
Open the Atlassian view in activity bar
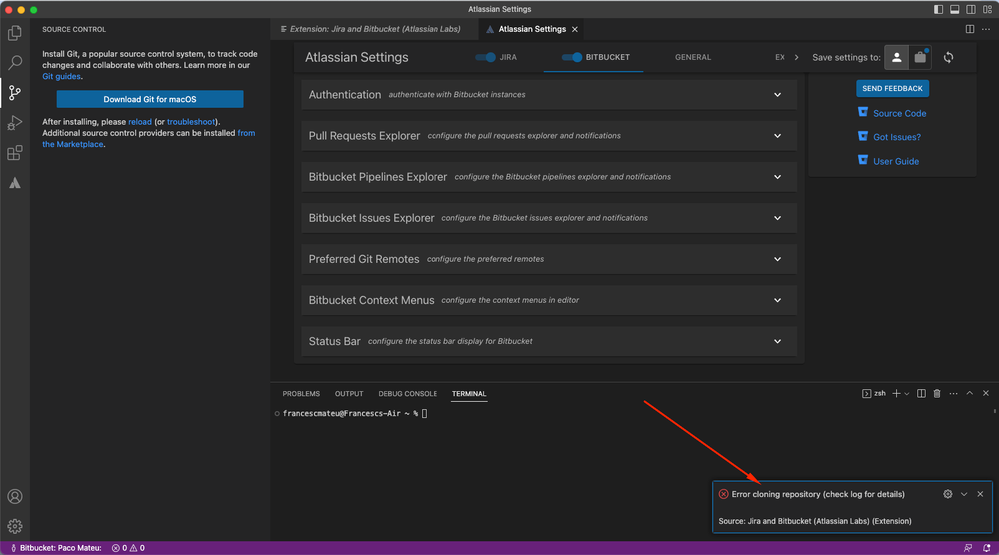15,184
